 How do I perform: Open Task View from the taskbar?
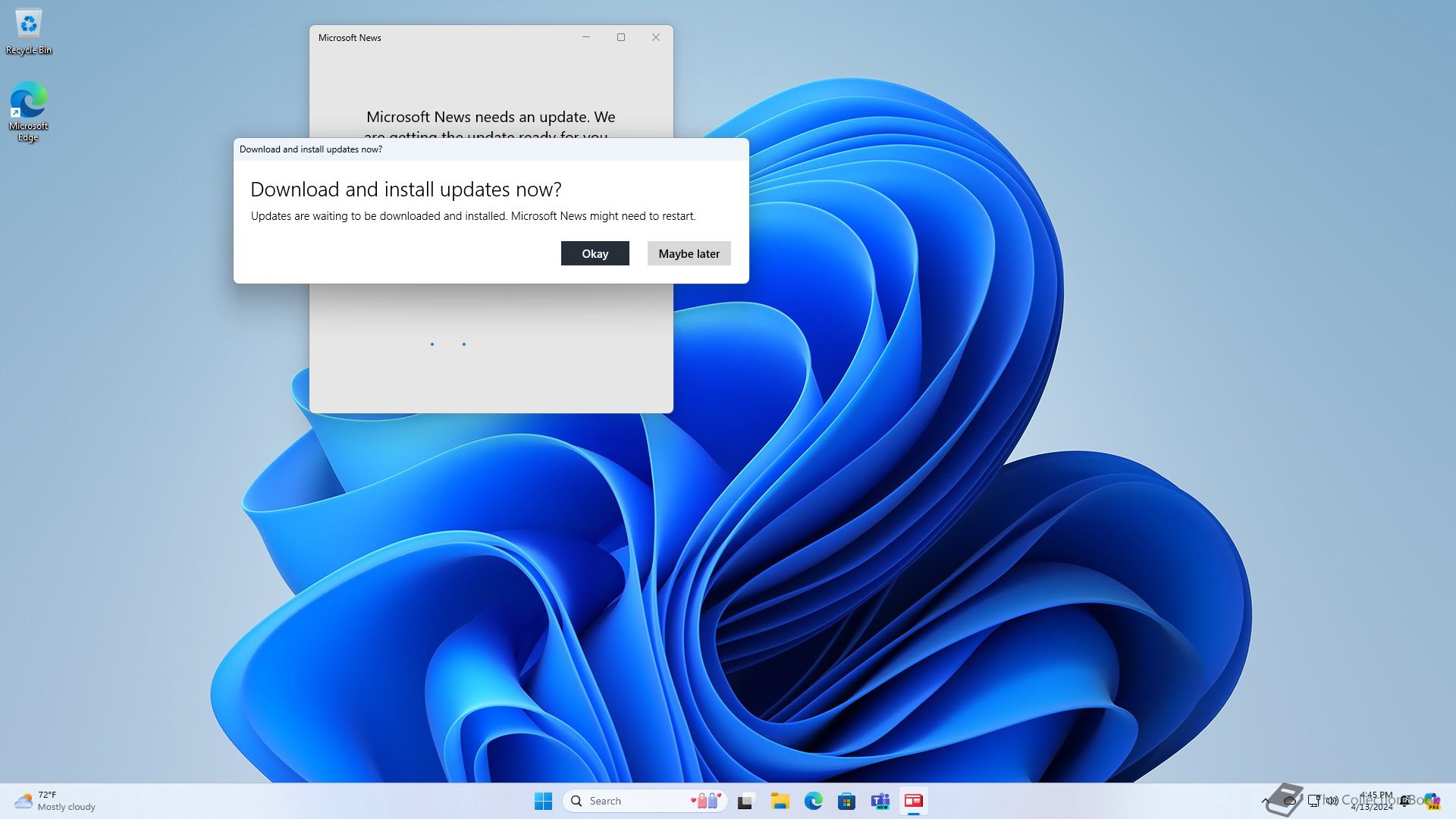pos(746,801)
